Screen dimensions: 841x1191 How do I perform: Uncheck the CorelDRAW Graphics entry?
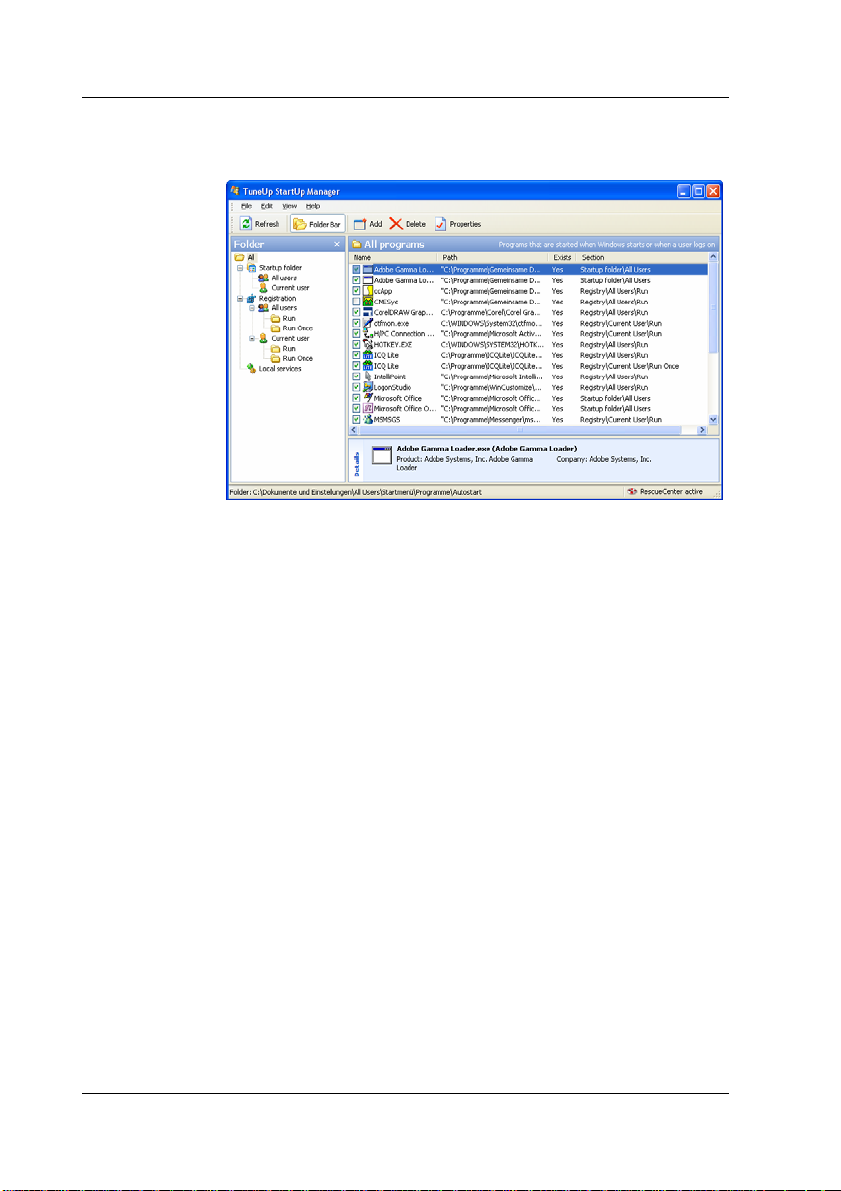coord(356,312)
